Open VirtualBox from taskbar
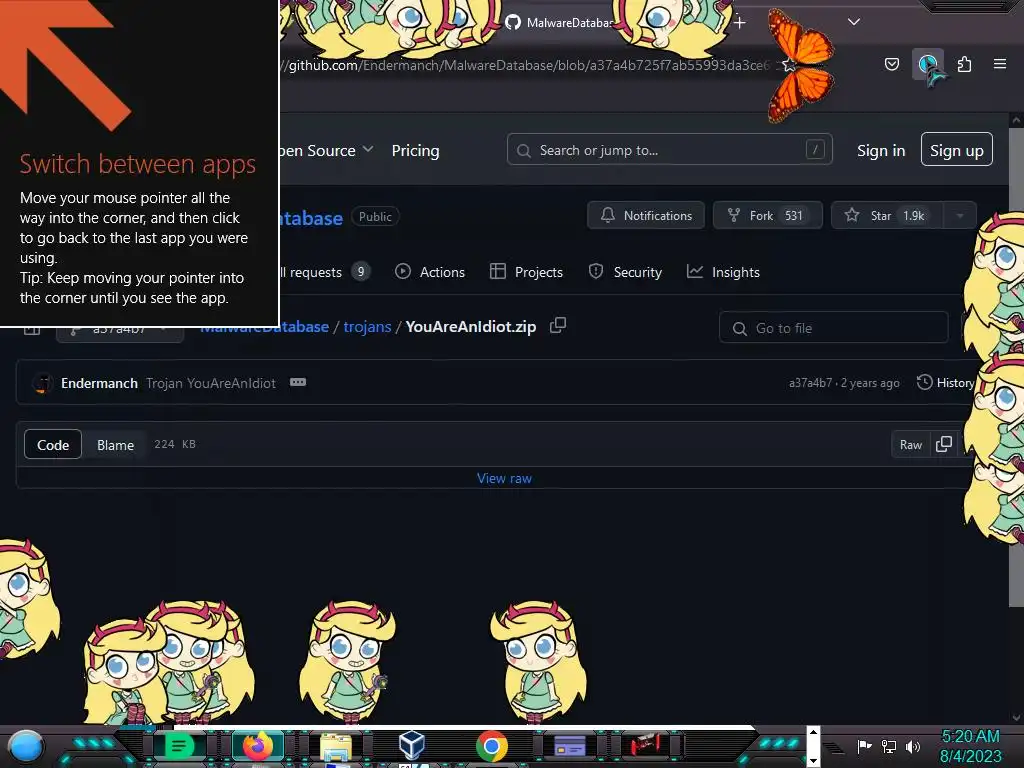 pyautogui.click(x=412, y=746)
